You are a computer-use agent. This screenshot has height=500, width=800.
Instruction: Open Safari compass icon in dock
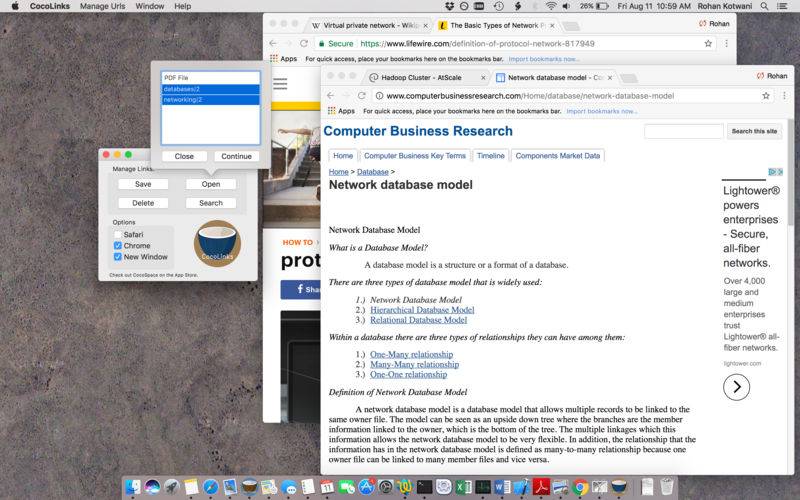coord(211,487)
